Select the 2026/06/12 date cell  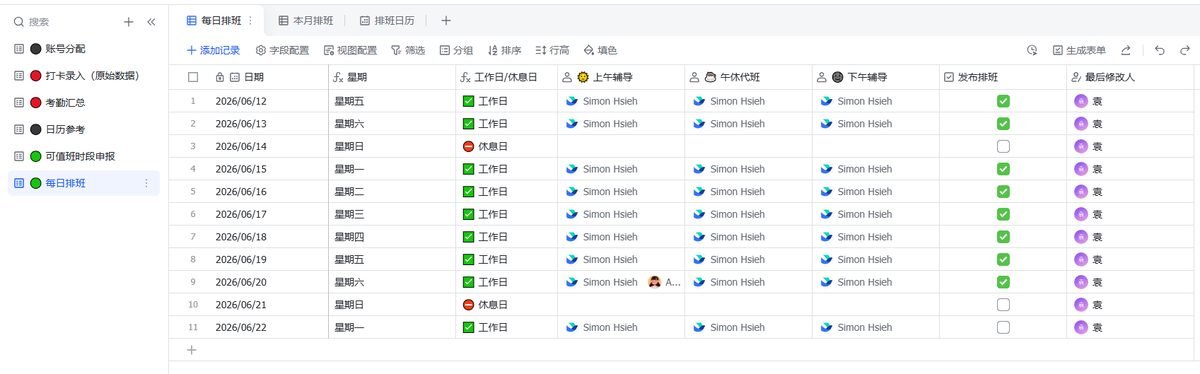click(268, 101)
